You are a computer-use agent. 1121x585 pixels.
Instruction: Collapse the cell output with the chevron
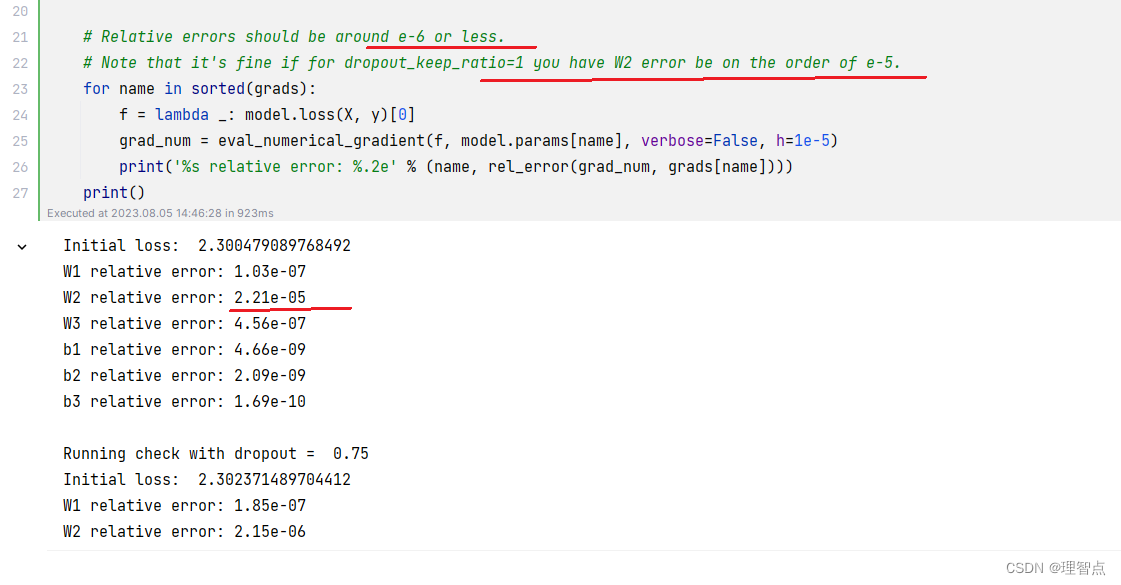tap(22, 245)
